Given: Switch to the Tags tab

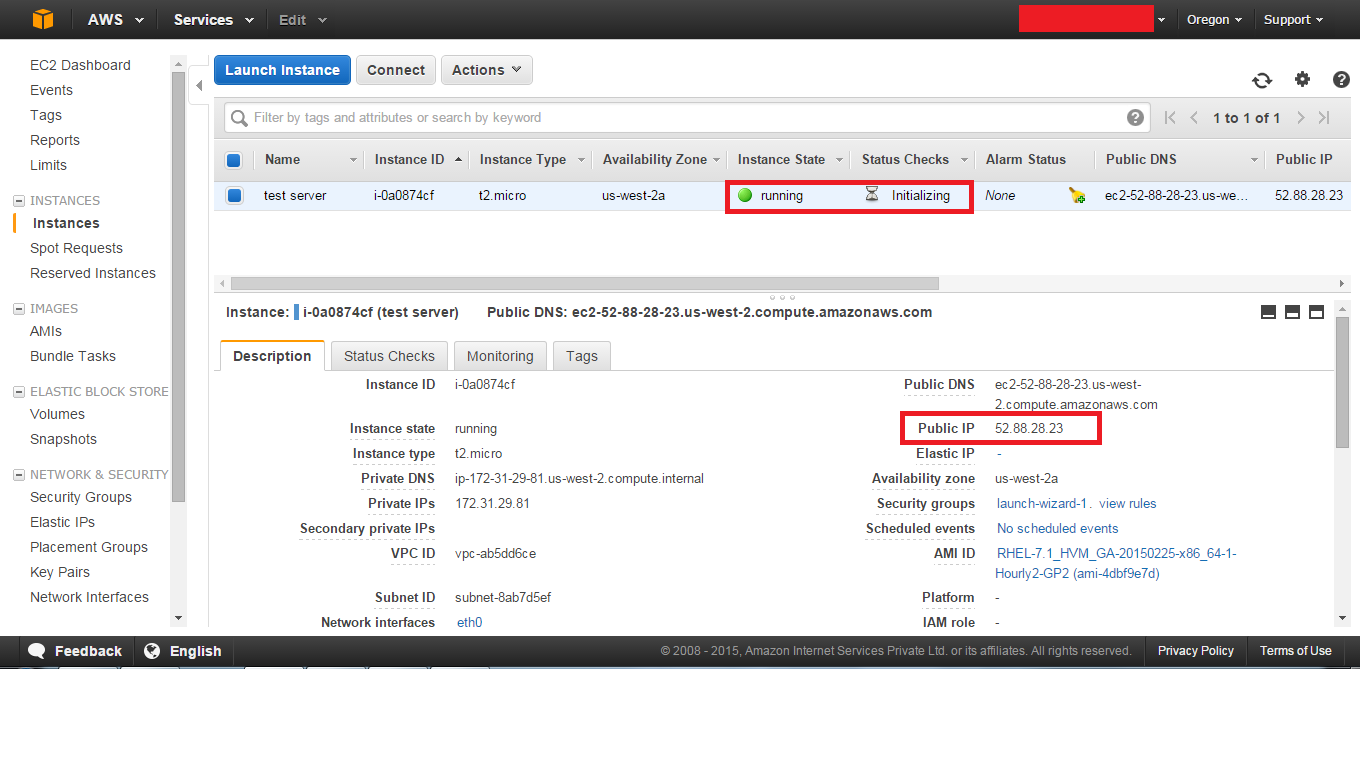Looking at the screenshot, I should 581,356.
